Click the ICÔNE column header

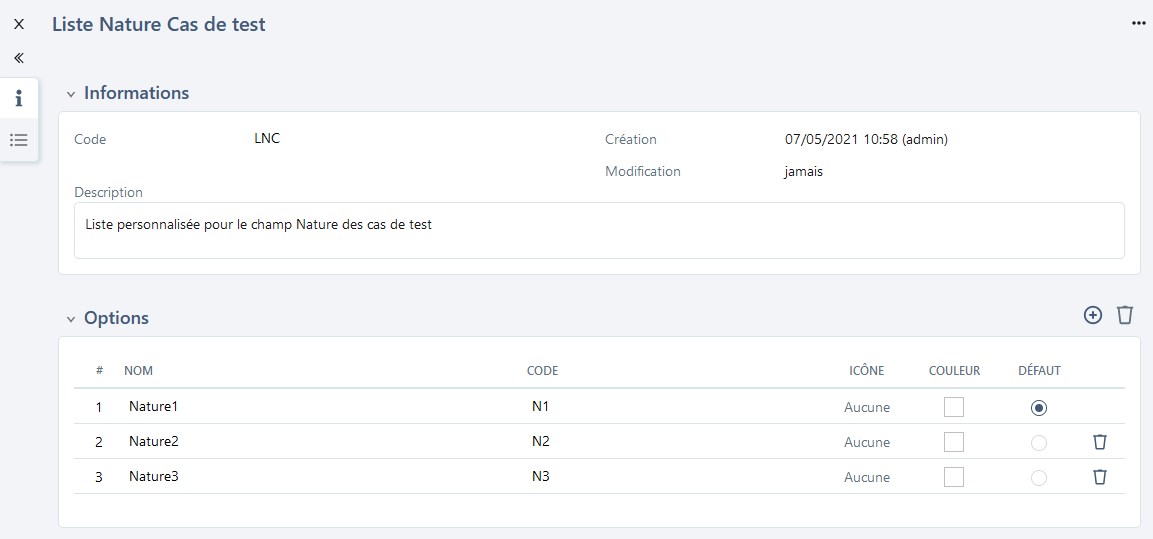pyautogui.click(x=867, y=371)
